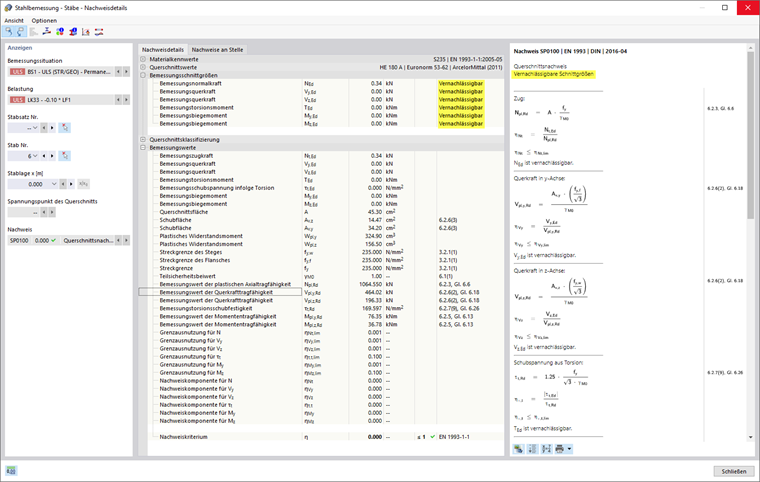Maximize the Stahlbemessung window
The image size is (760, 482).
pyautogui.click(x=725, y=7)
